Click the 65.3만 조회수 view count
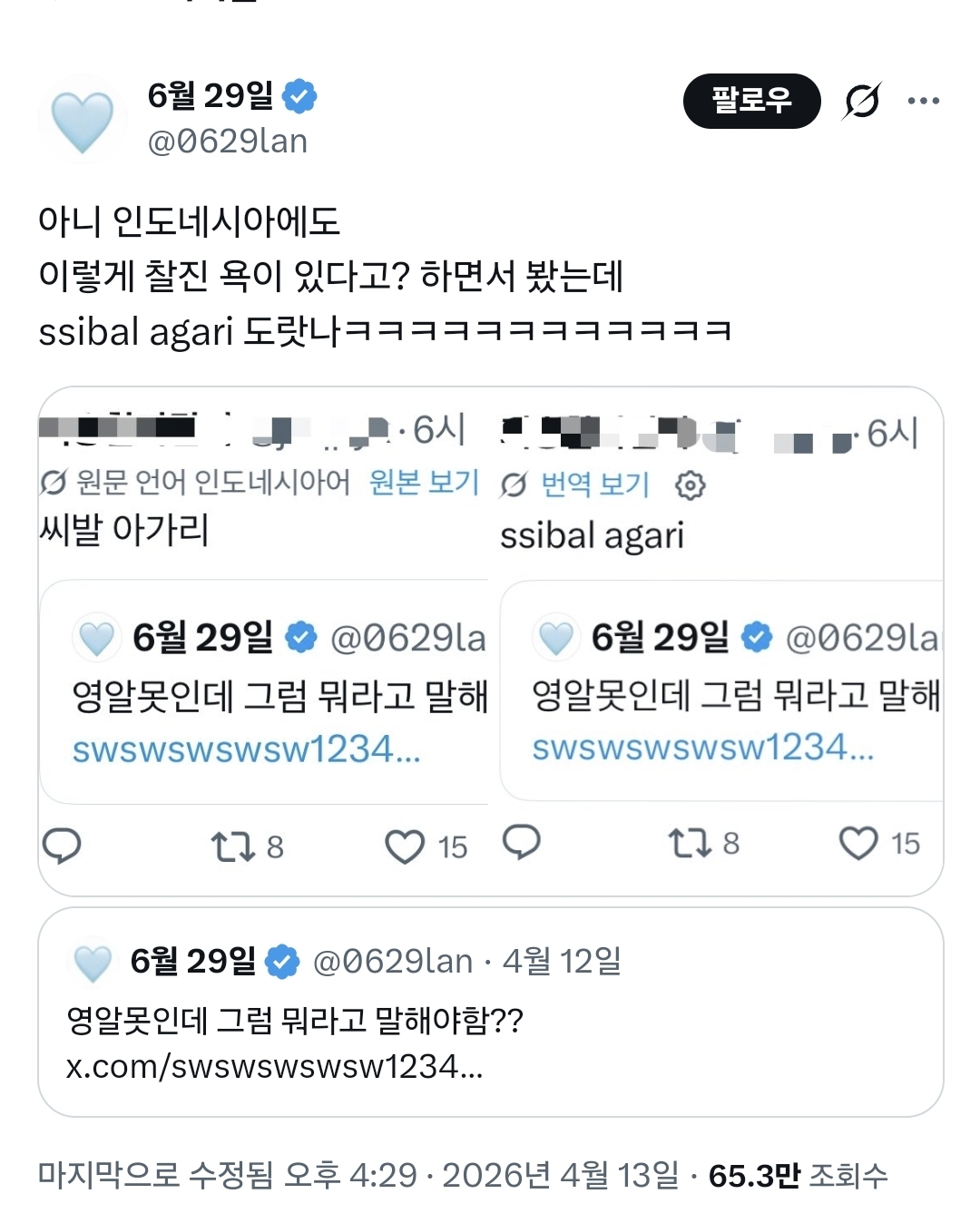980x1223 pixels. tap(798, 1176)
